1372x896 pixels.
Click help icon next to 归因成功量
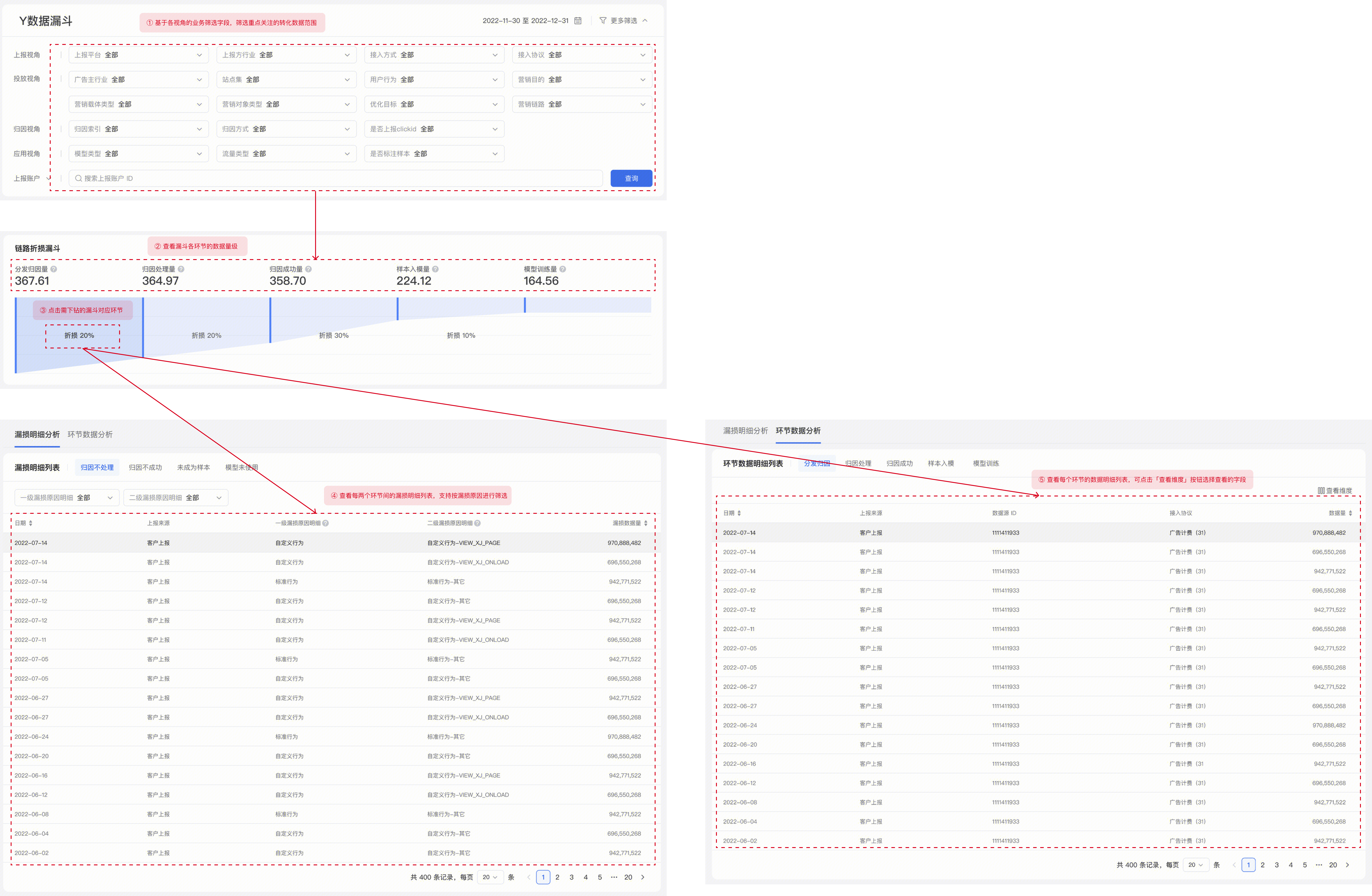coord(308,269)
